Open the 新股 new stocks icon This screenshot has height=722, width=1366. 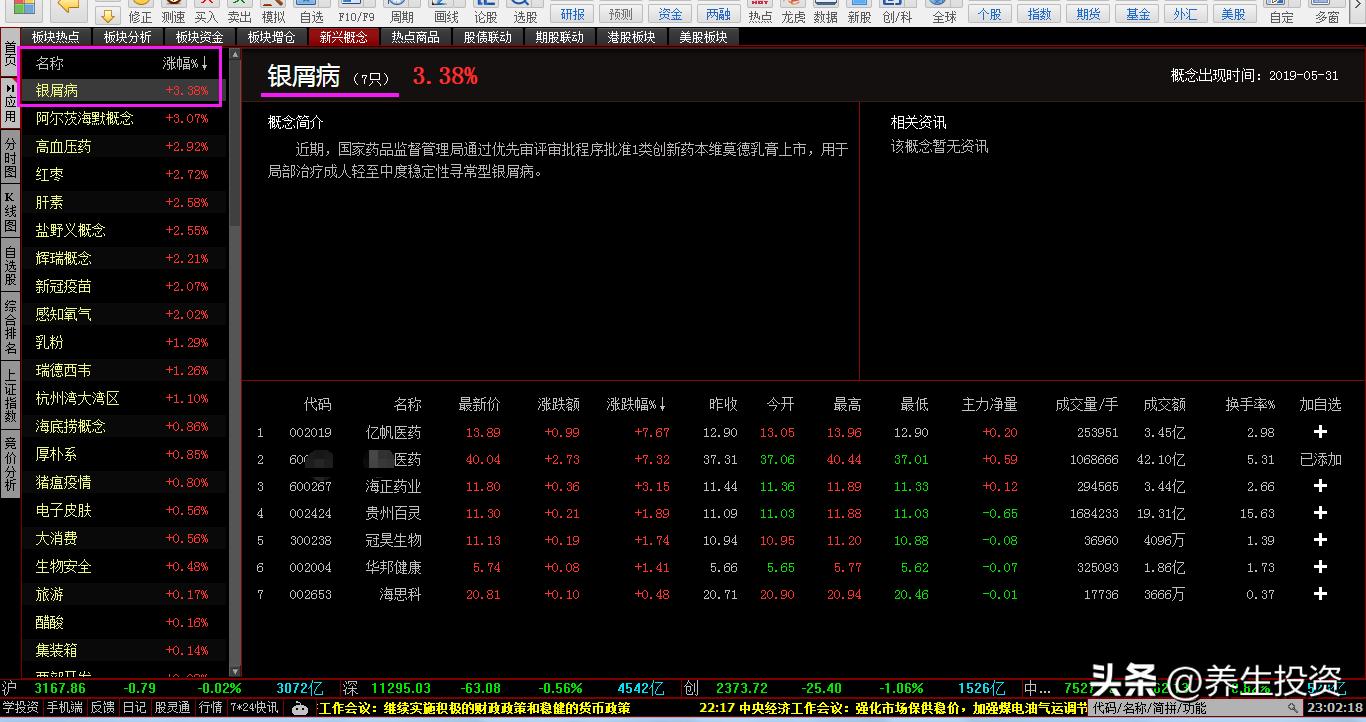pyautogui.click(x=859, y=12)
